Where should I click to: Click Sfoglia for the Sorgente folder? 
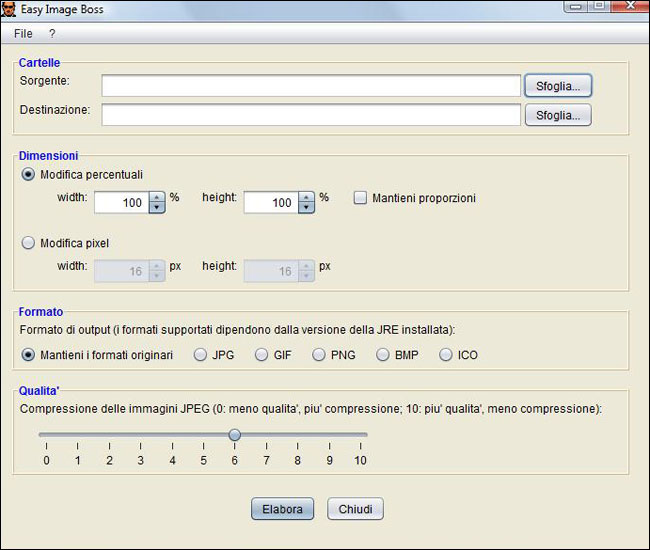pyautogui.click(x=558, y=85)
